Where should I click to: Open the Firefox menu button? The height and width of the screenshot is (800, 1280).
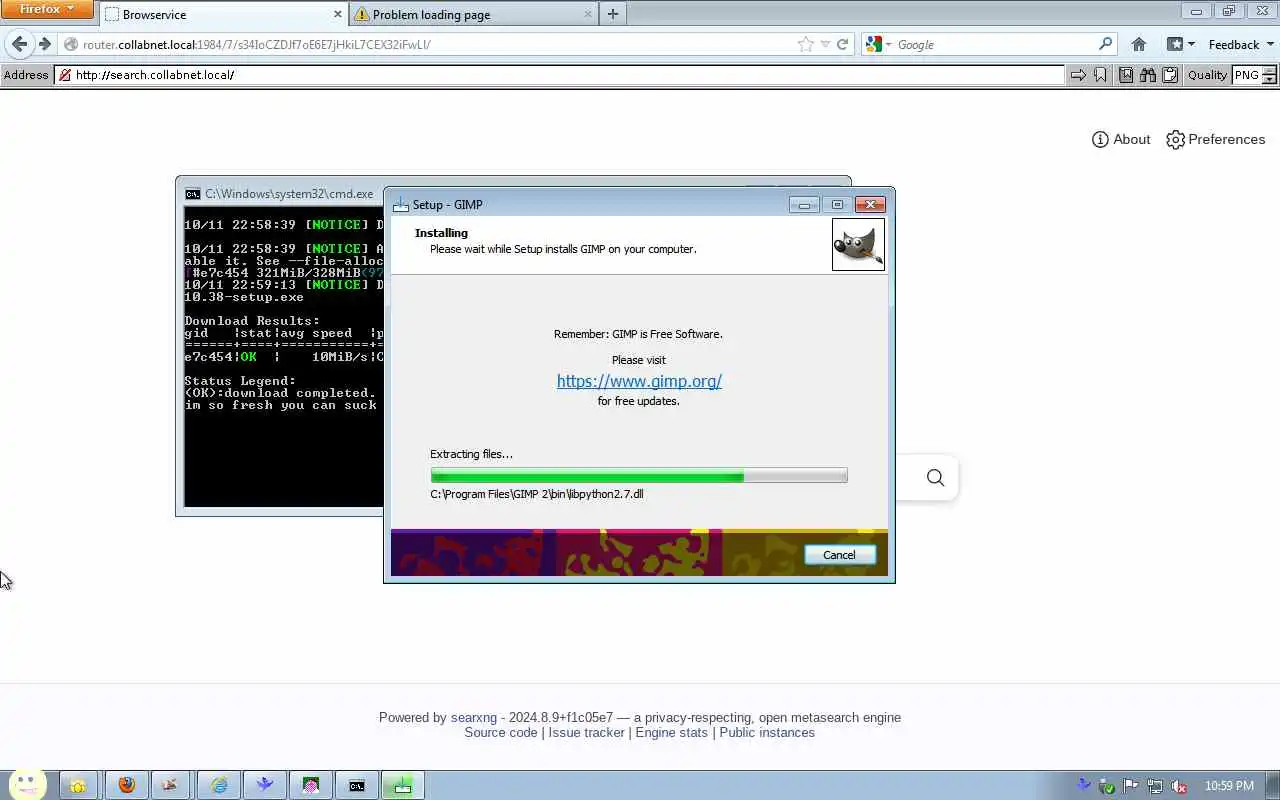(47, 9)
